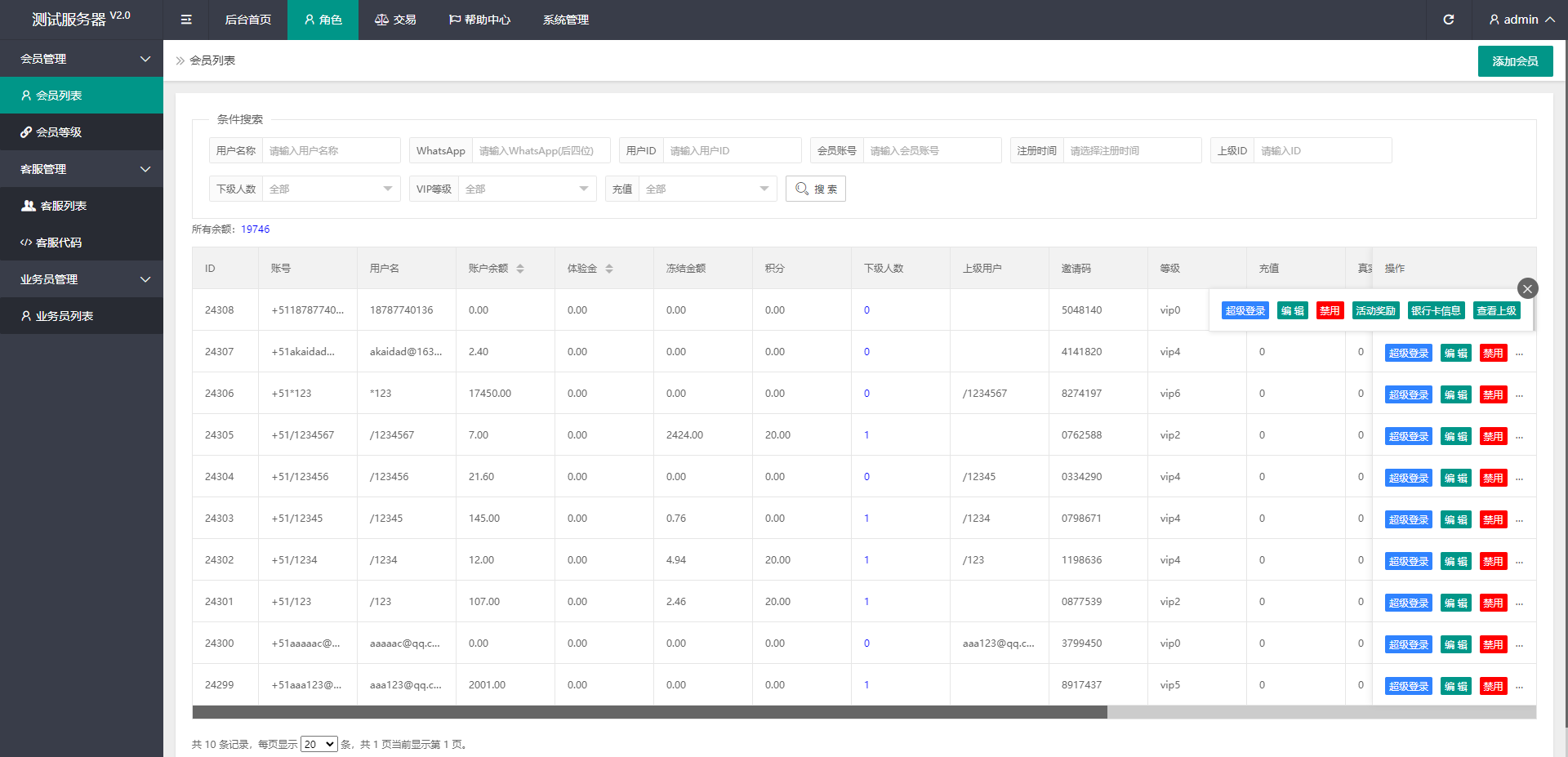Click the refresh icon in top bar
Screen dimensions: 1568x757
click(1448, 20)
